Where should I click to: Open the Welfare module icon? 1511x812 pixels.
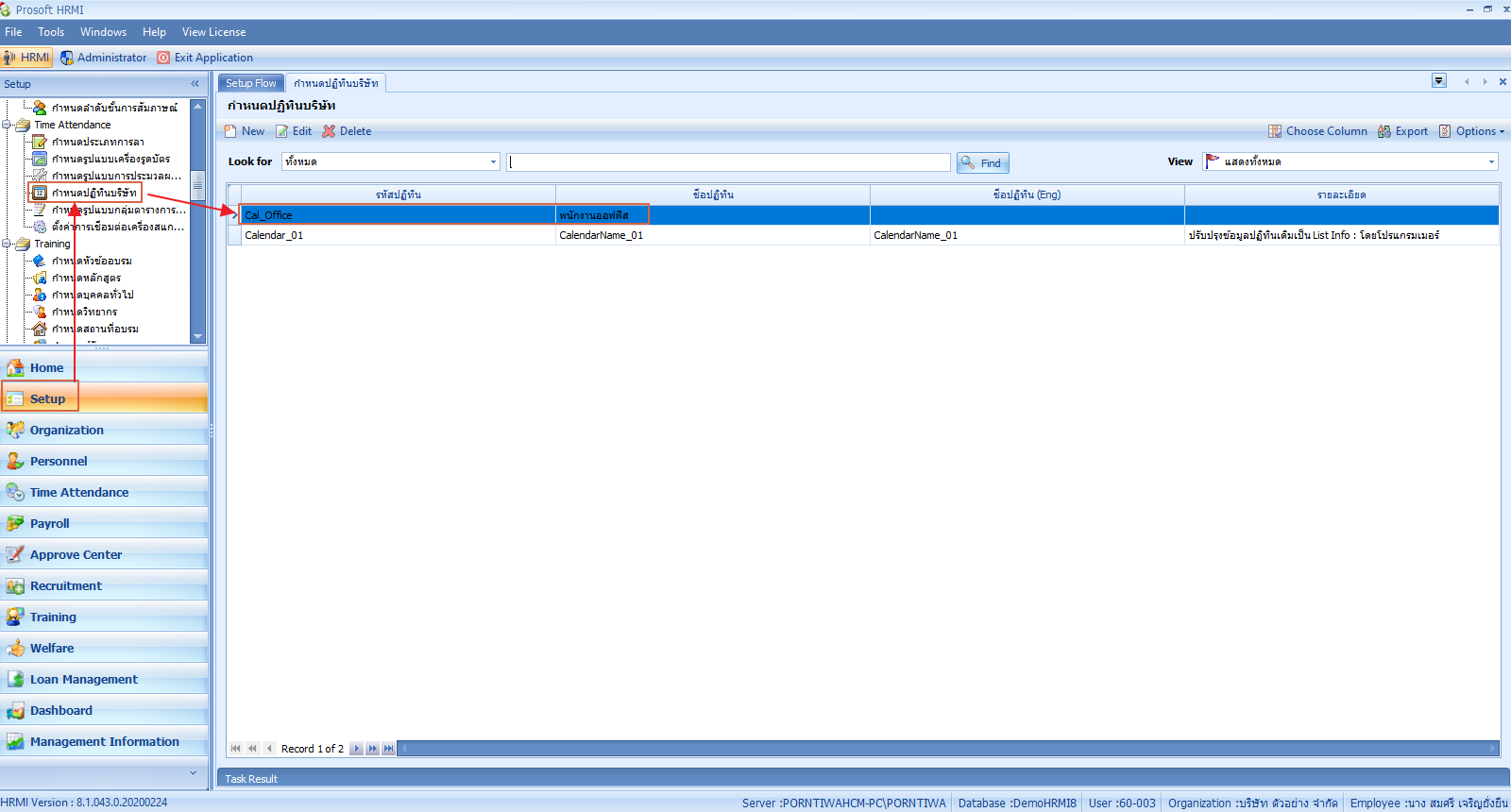pos(15,648)
